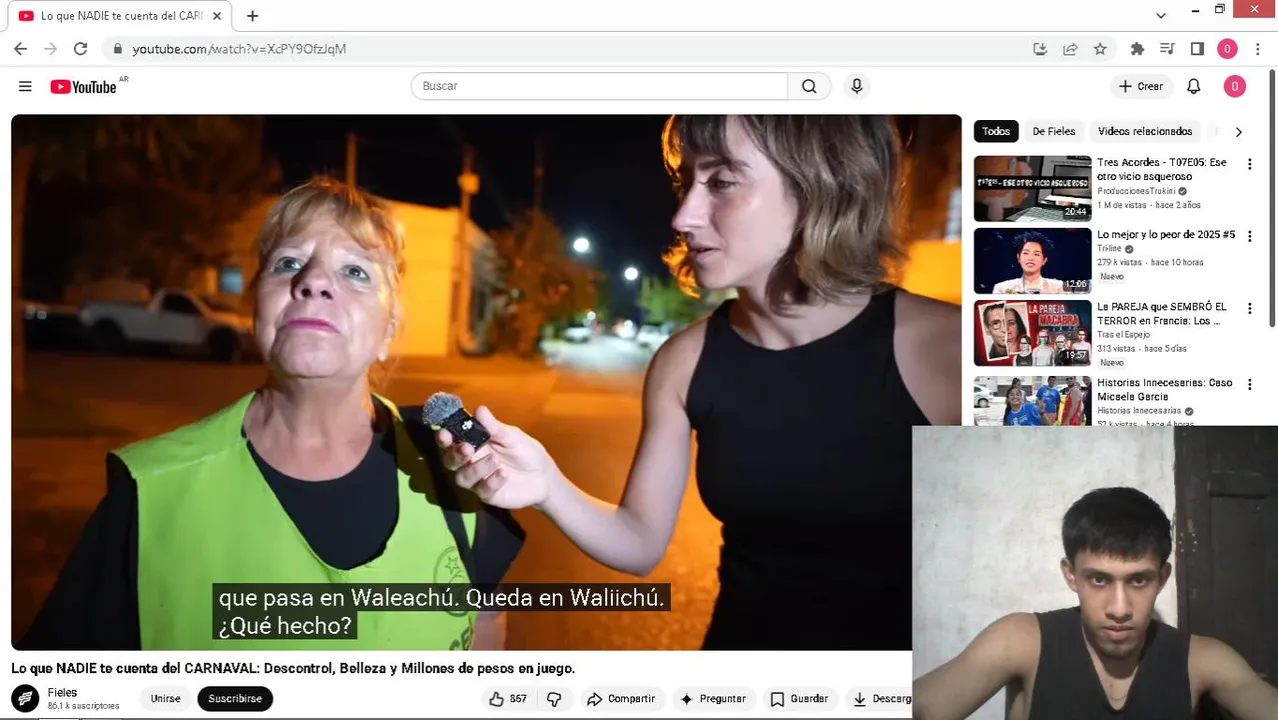This screenshot has height=720, width=1278.
Task: Like the video with thumbs up
Action: pyautogui.click(x=508, y=699)
